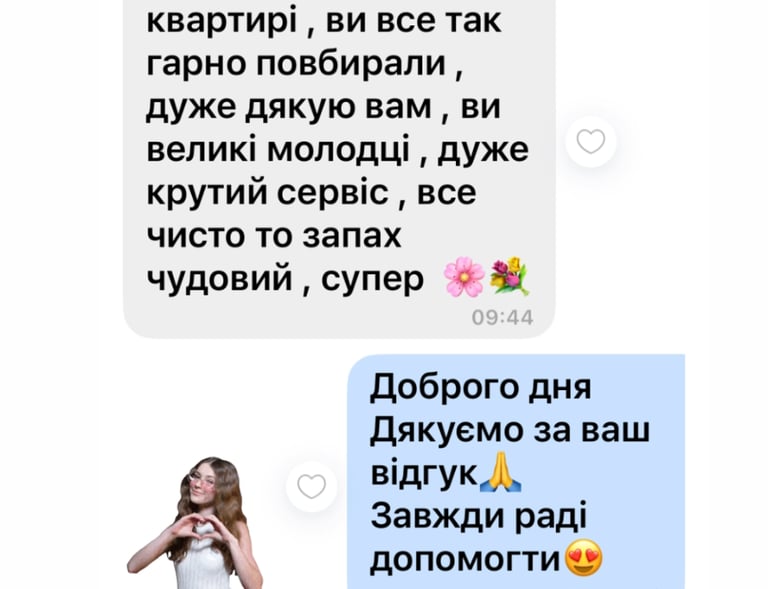Screen dimensions: 768x589
Task: Click the flower bouquet emoji
Action: (x=509, y=276)
